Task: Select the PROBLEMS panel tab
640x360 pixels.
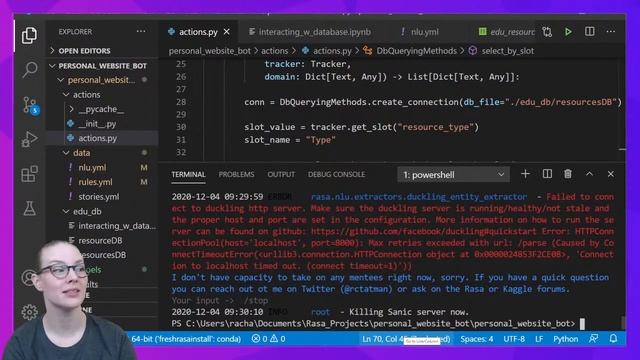Action: [236, 174]
